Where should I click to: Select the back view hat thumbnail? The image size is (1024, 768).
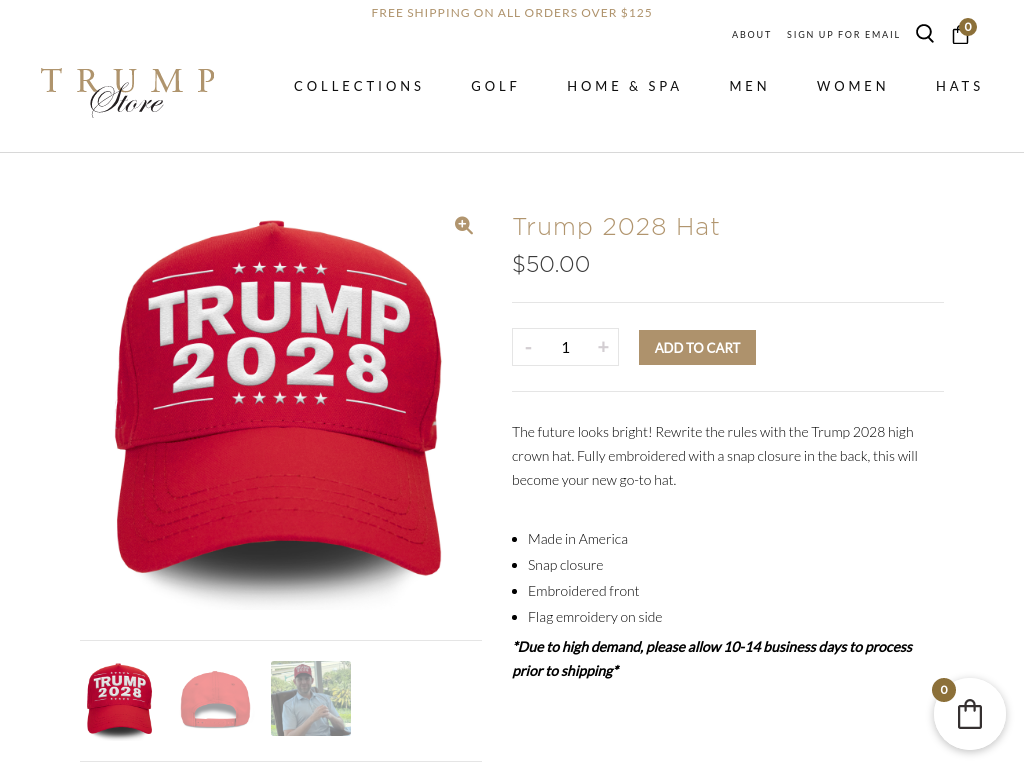tap(216, 699)
